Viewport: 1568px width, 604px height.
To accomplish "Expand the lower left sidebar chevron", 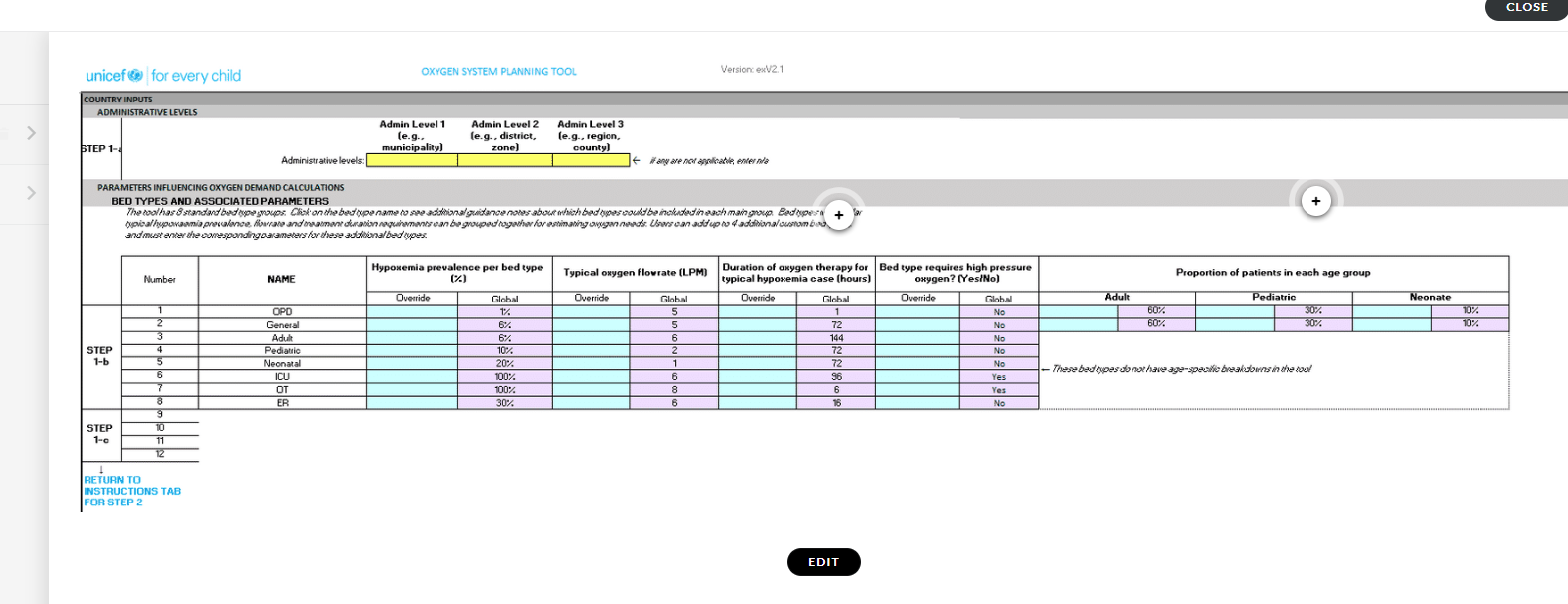I will [x=31, y=193].
